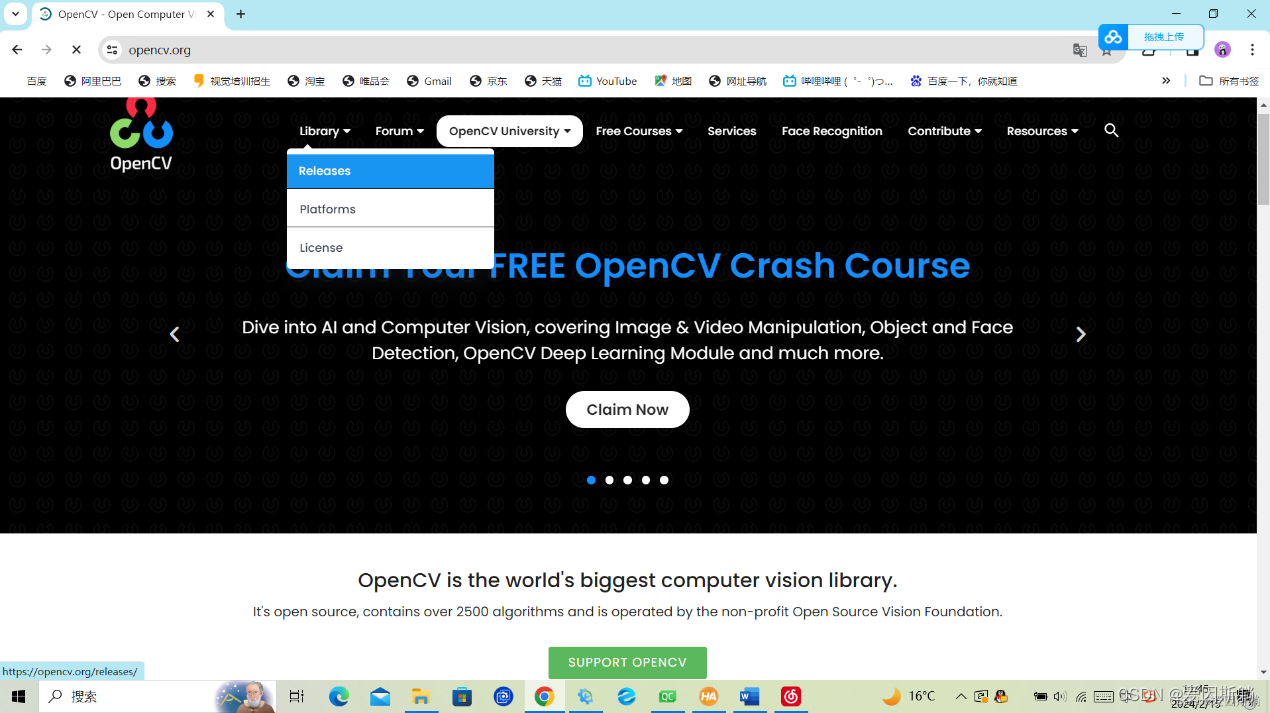
Task: Click the Baidu cloud upload icon
Action: 1113,37
